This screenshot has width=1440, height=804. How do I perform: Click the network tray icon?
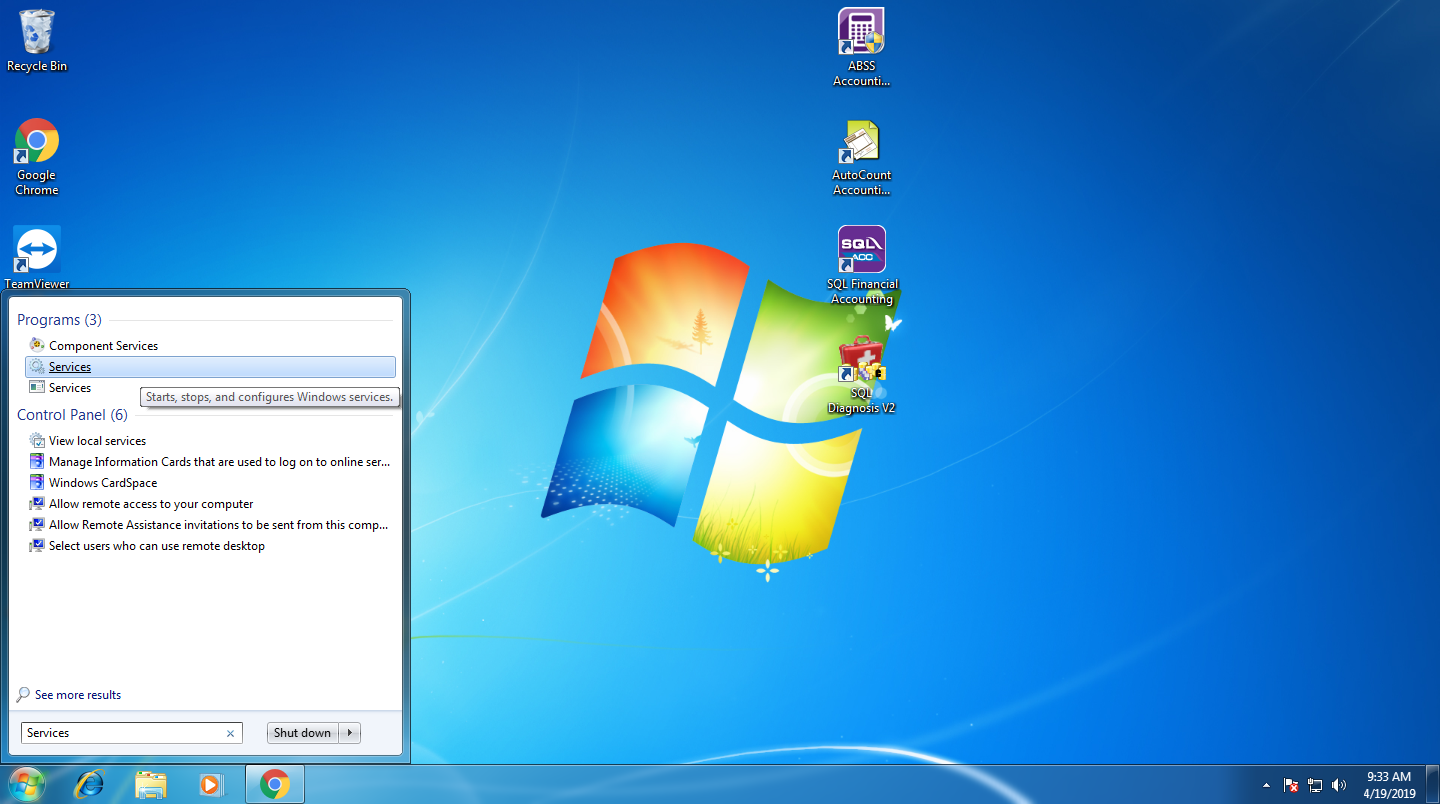coord(1315,785)
